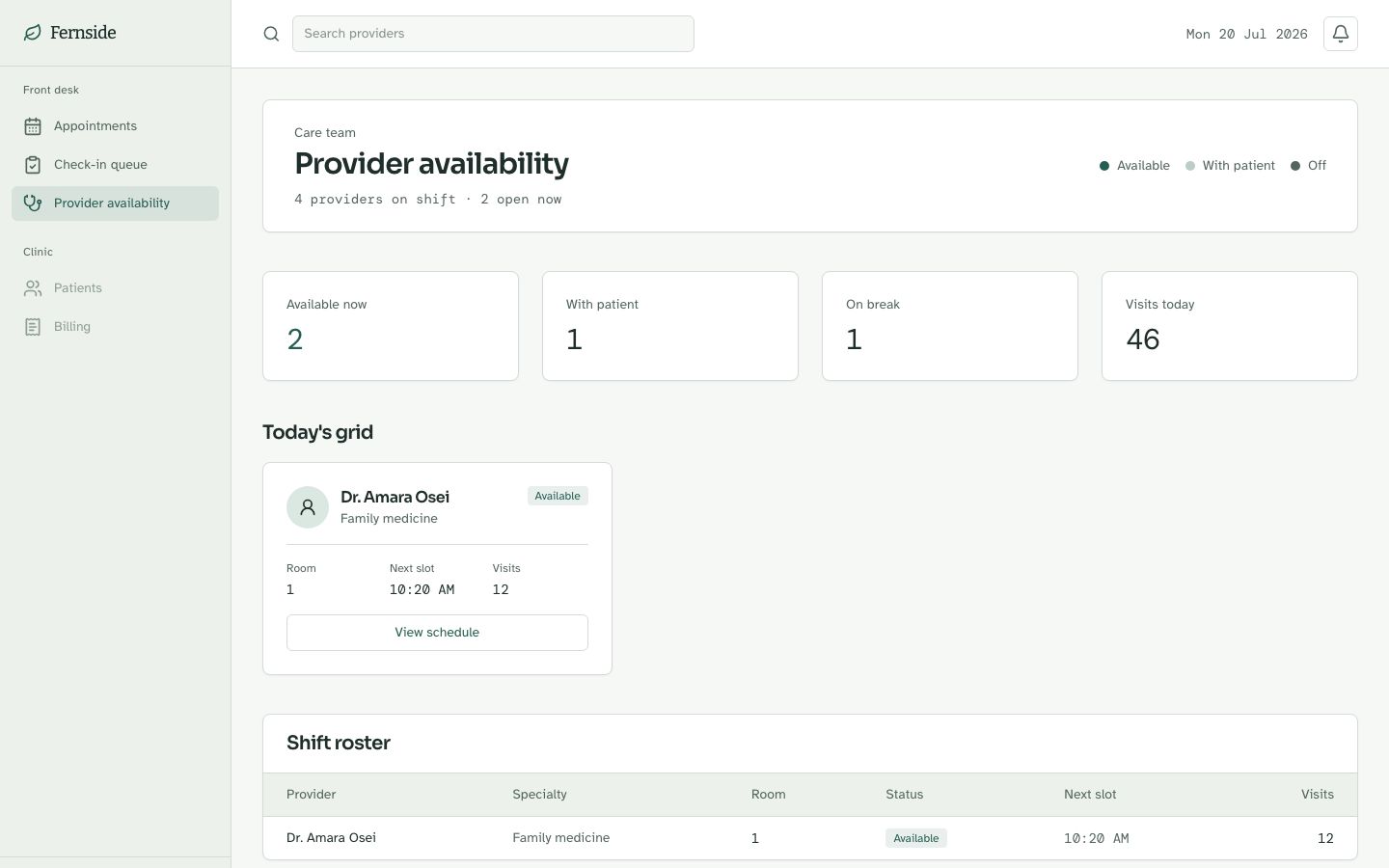Click the Available legend dot
Screen dimensions: 1389x868
[1104, 166]
